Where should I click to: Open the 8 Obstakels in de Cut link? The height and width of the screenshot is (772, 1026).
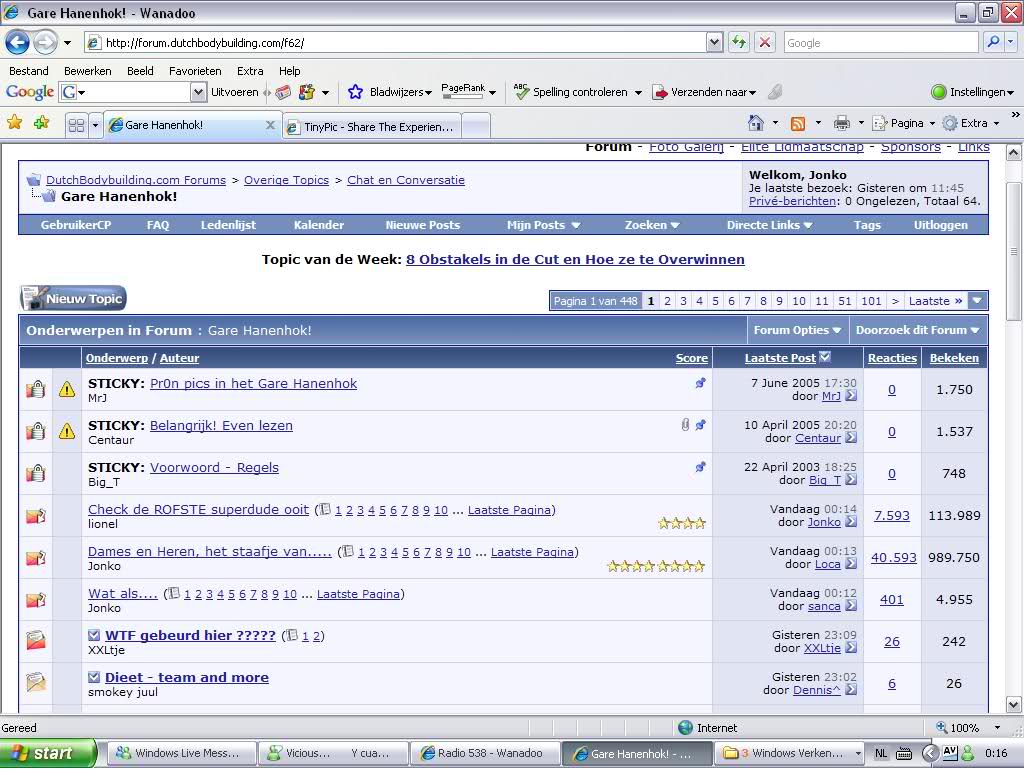click(575, 259)
